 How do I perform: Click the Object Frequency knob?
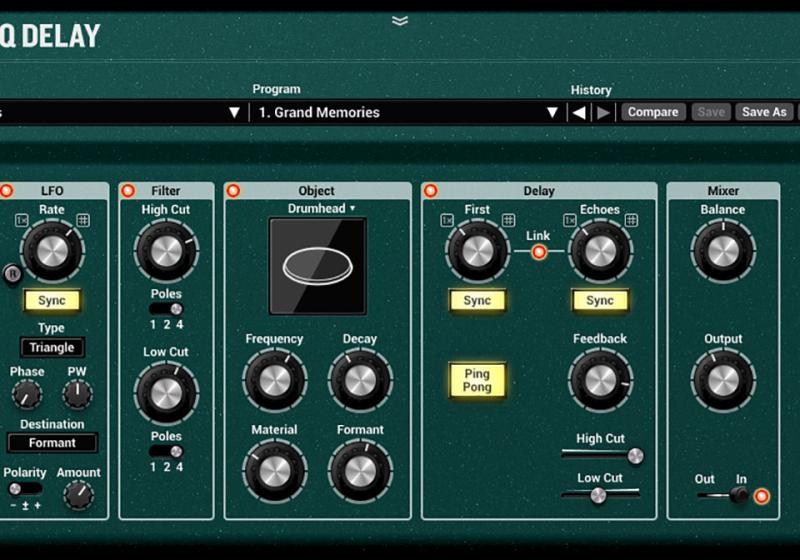point(275,380)
